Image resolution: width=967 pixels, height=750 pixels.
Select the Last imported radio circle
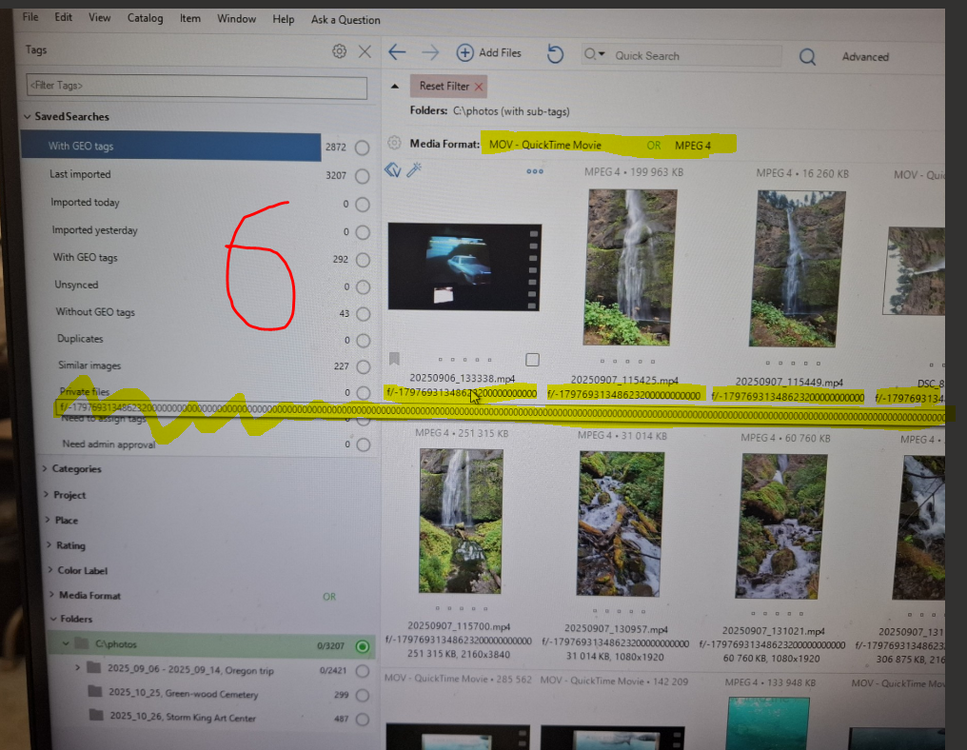362,176
